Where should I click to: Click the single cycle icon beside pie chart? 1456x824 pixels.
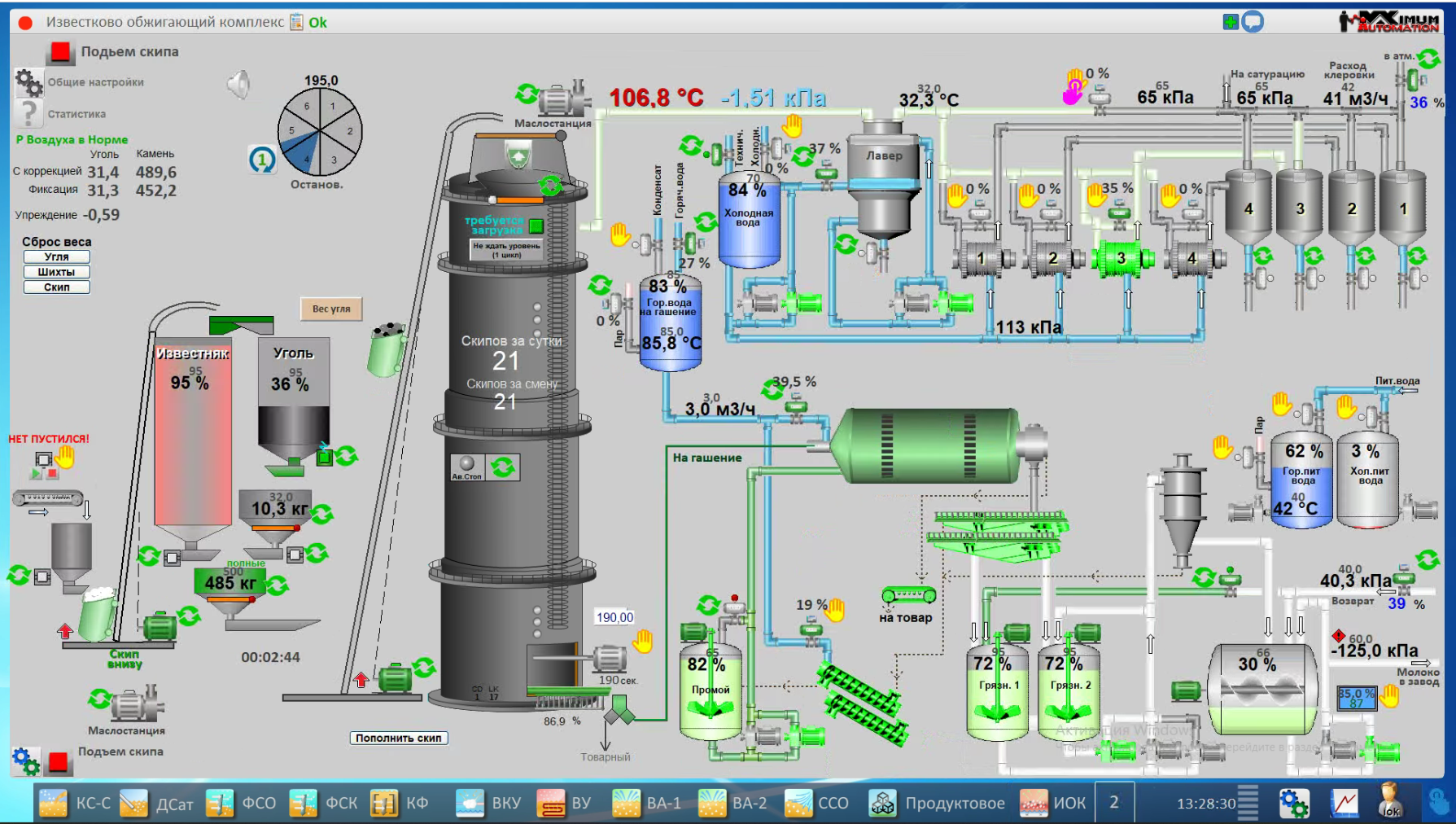click(262, 160)
